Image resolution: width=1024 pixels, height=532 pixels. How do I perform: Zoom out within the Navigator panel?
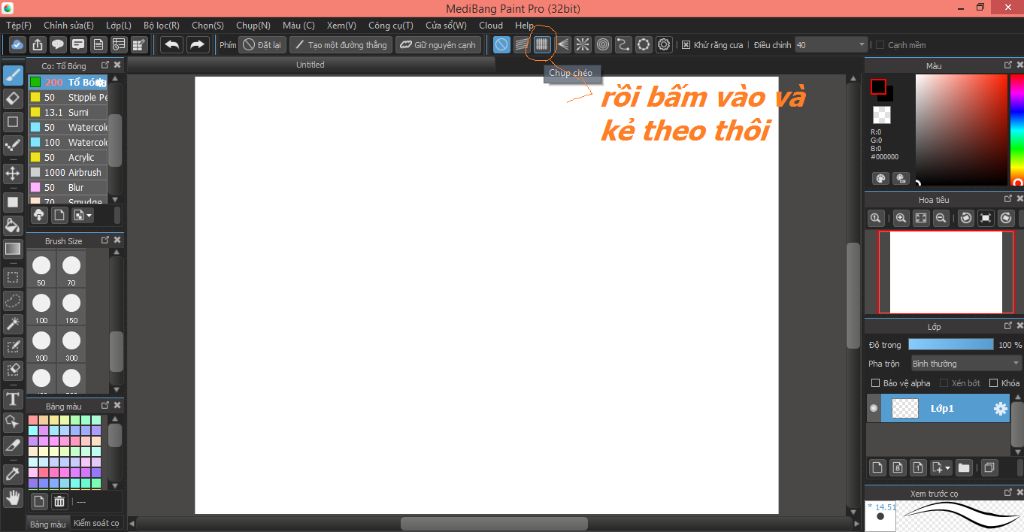click(x=941, y=218)
